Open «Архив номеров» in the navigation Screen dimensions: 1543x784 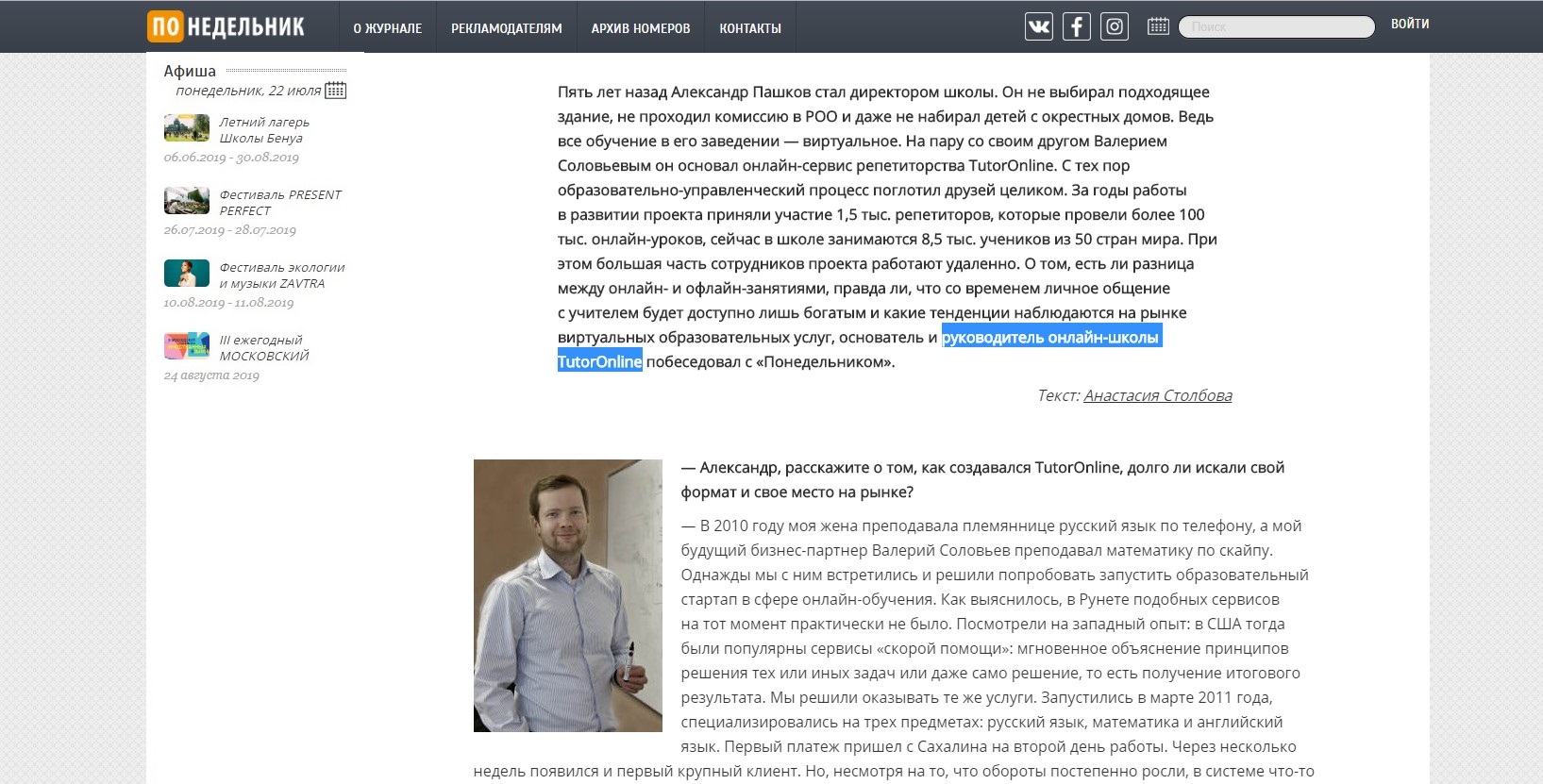pyautogui.click(x=640, y=28)
